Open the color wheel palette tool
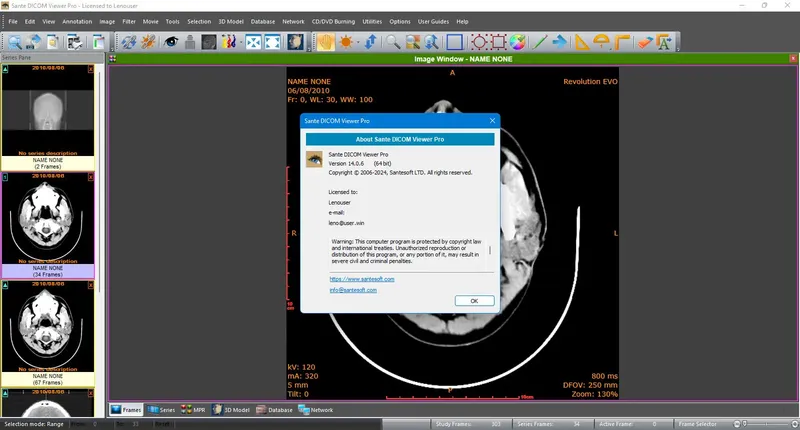This screenshot has height=430, width=800. 518,42
